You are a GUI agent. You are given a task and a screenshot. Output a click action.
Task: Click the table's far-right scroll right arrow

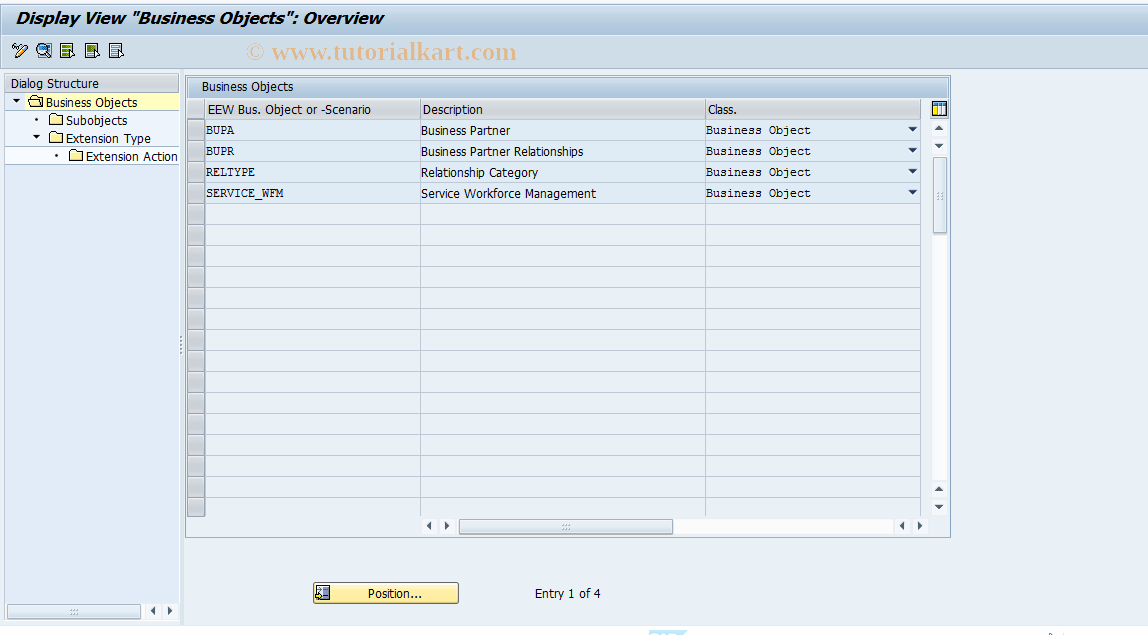coord(920,526)
